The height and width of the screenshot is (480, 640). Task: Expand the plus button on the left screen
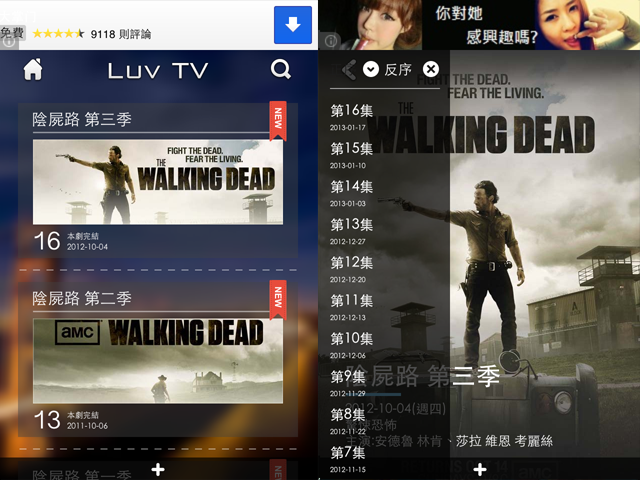tap(158, 469)
